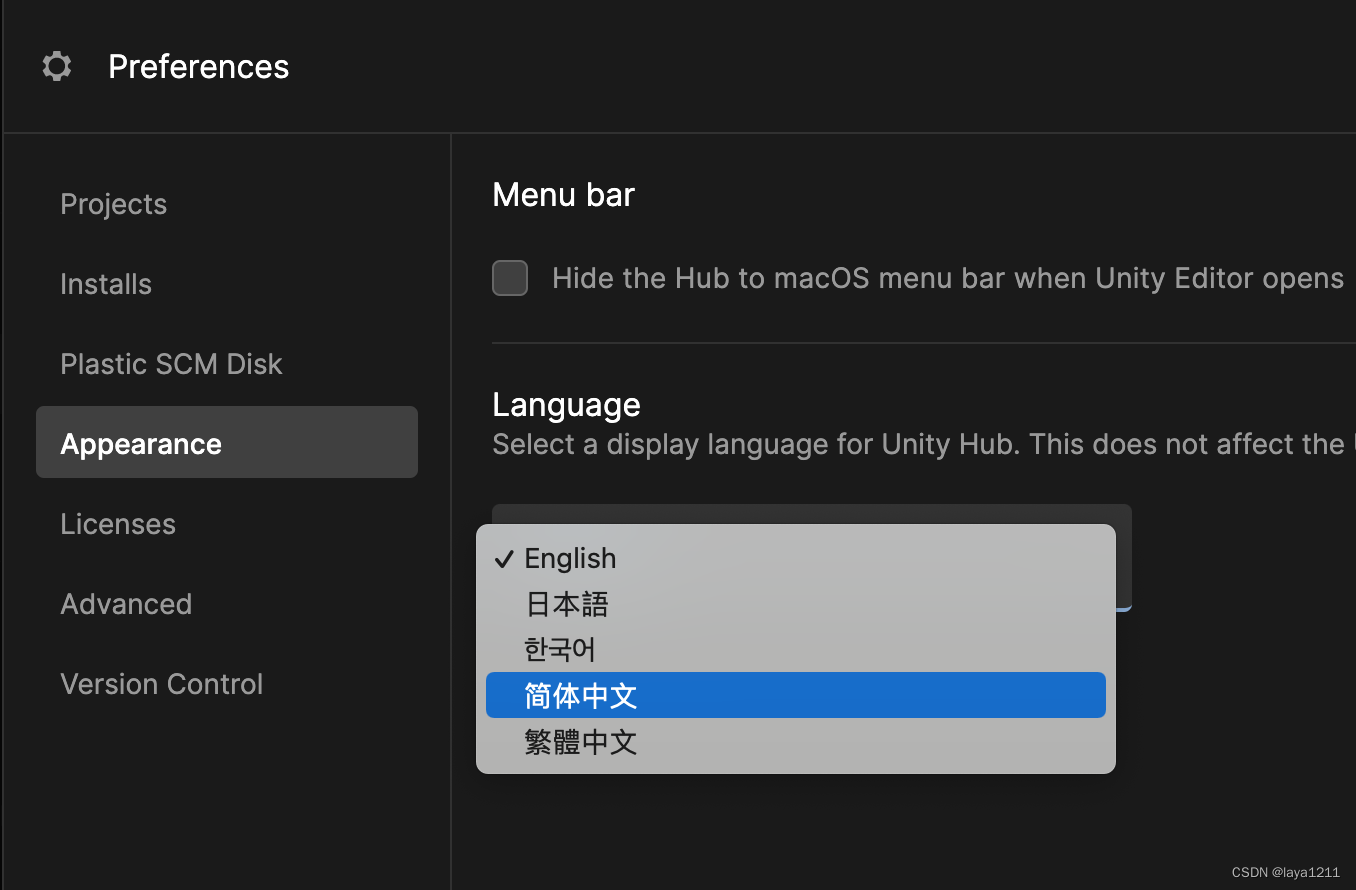This screenshot has width=1356, height=890.
Task: Open the Projects preferences section
Action: 113,204
